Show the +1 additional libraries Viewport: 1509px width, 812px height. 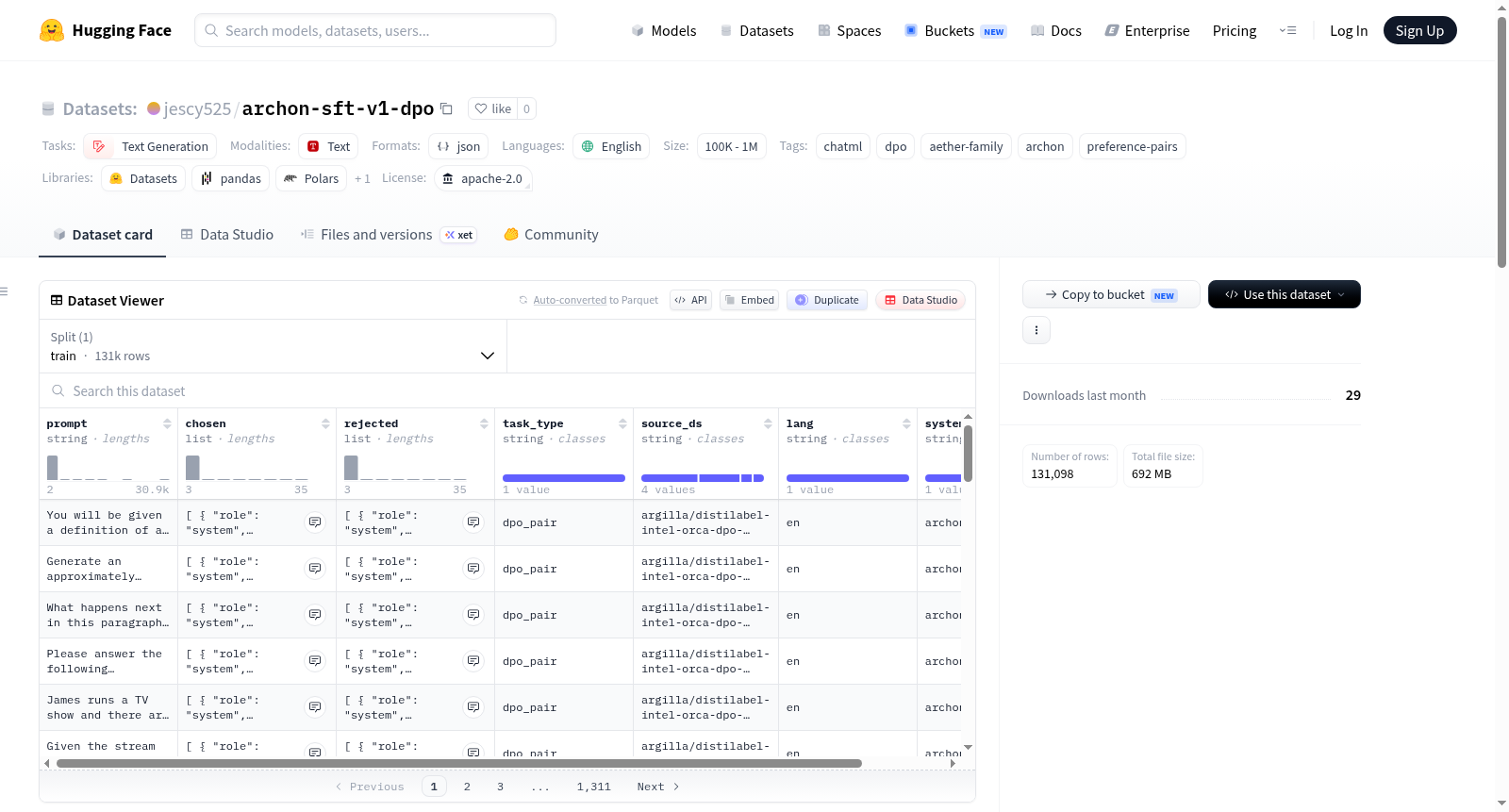pos(362,178)
